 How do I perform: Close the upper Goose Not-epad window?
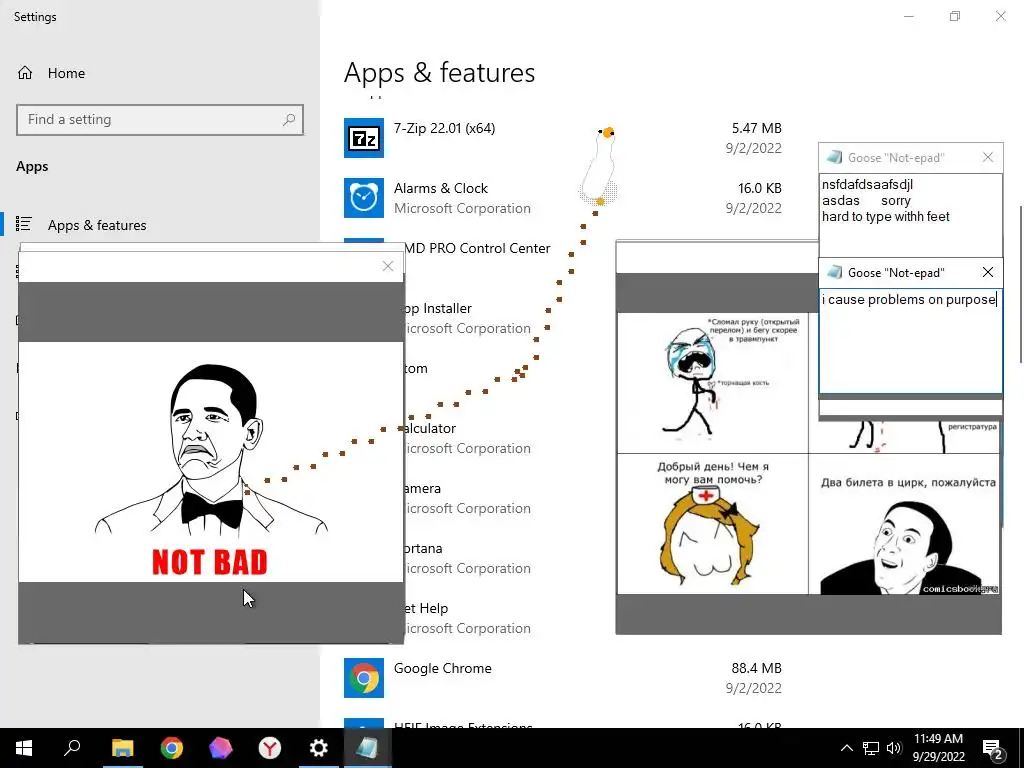987,157
